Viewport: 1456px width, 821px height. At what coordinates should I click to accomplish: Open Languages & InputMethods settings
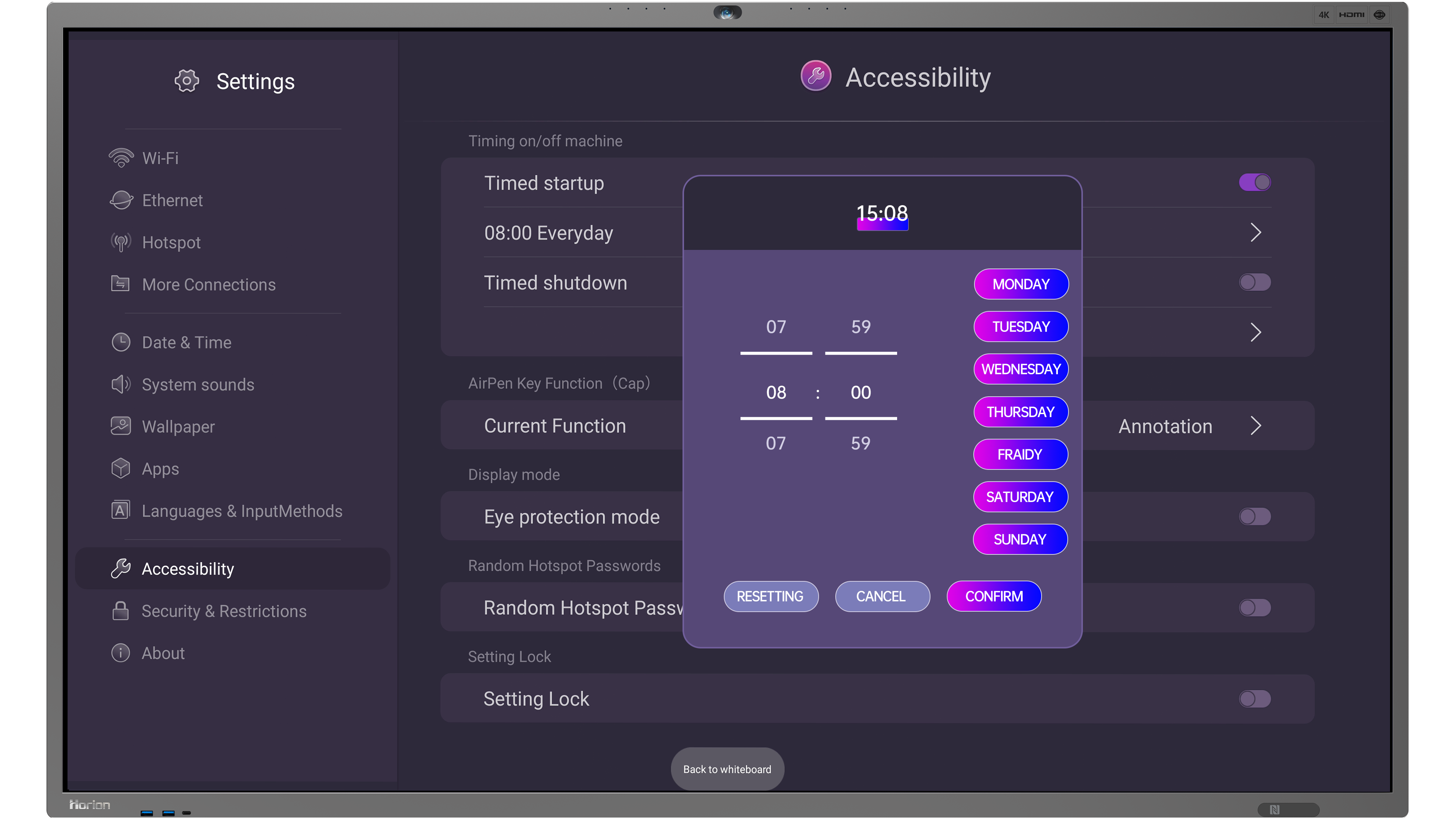coord(242,511)
